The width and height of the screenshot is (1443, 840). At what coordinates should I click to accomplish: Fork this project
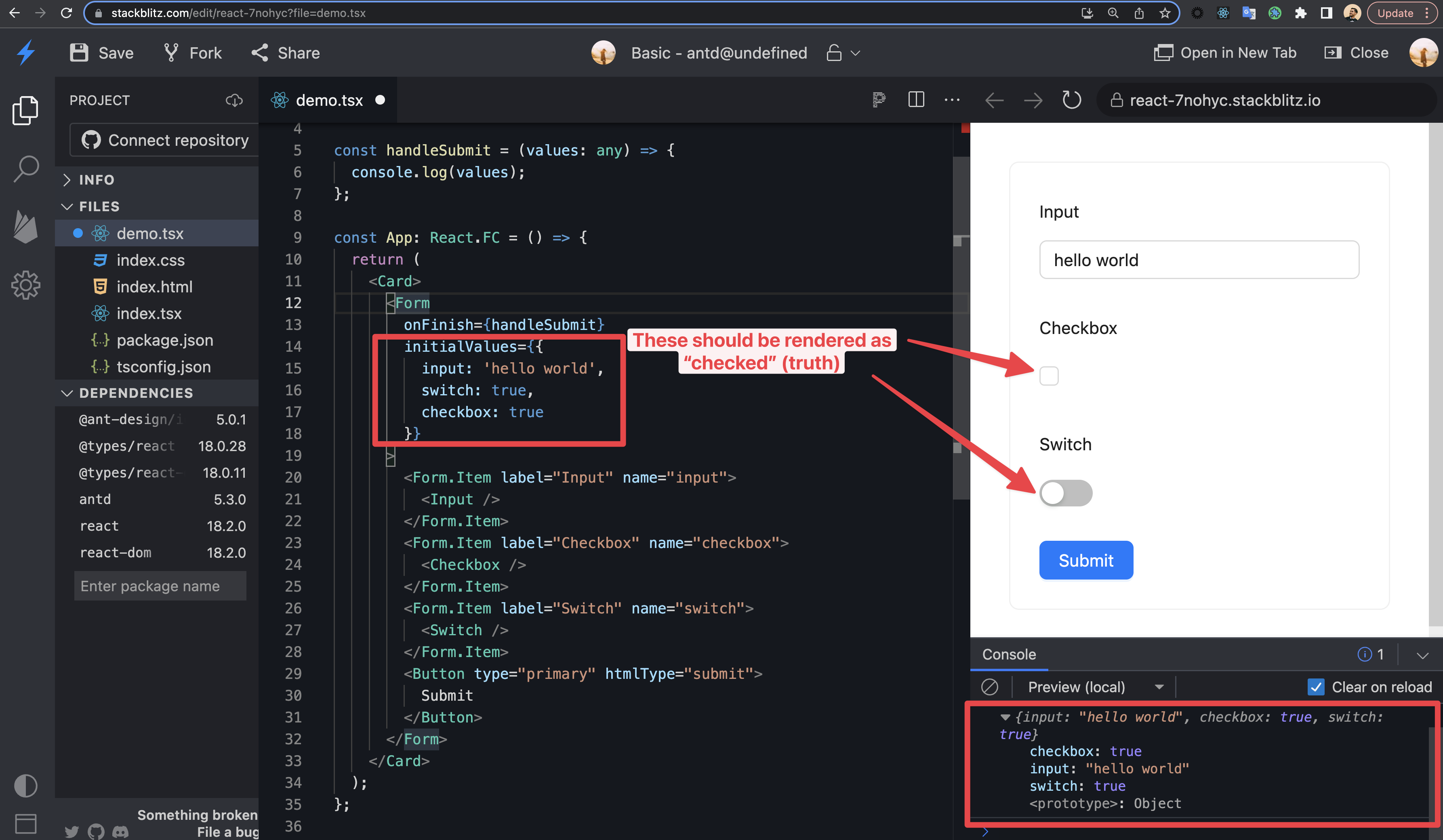pos(193,52)
